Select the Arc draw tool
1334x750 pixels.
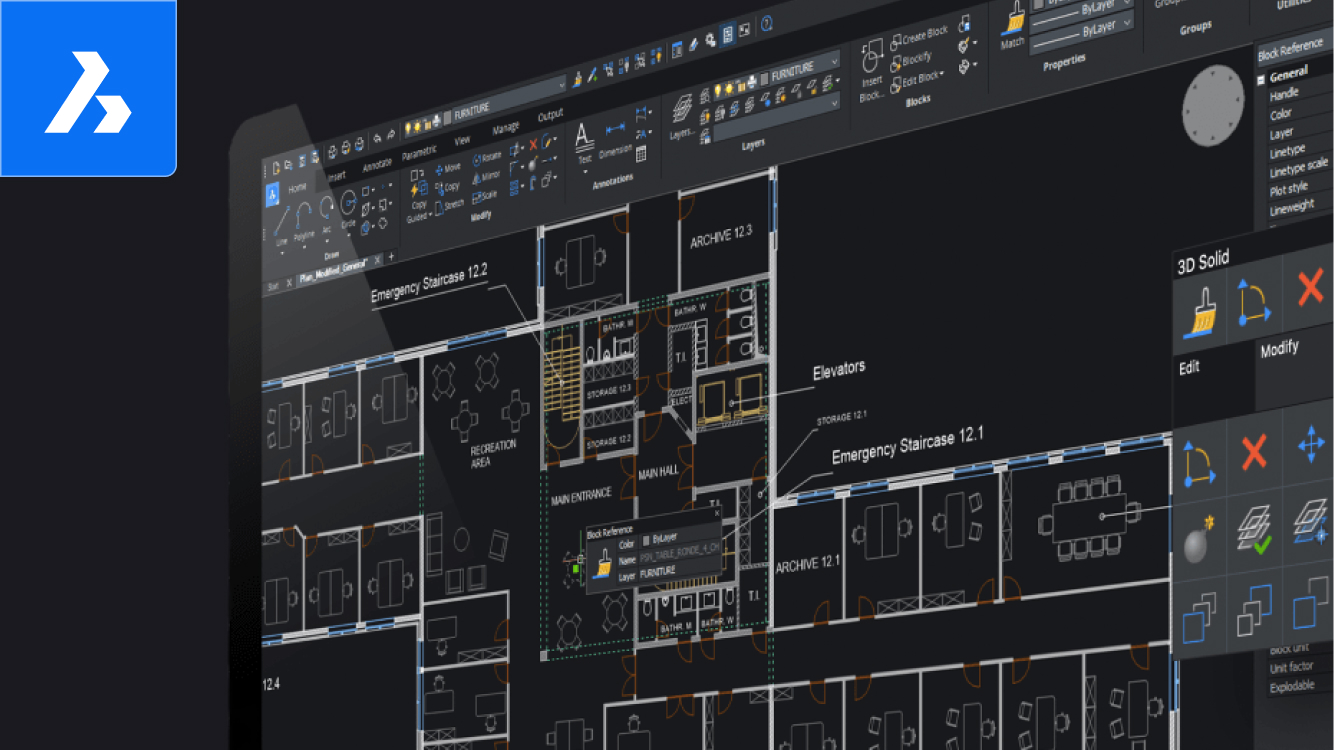(x=327, y=214)
